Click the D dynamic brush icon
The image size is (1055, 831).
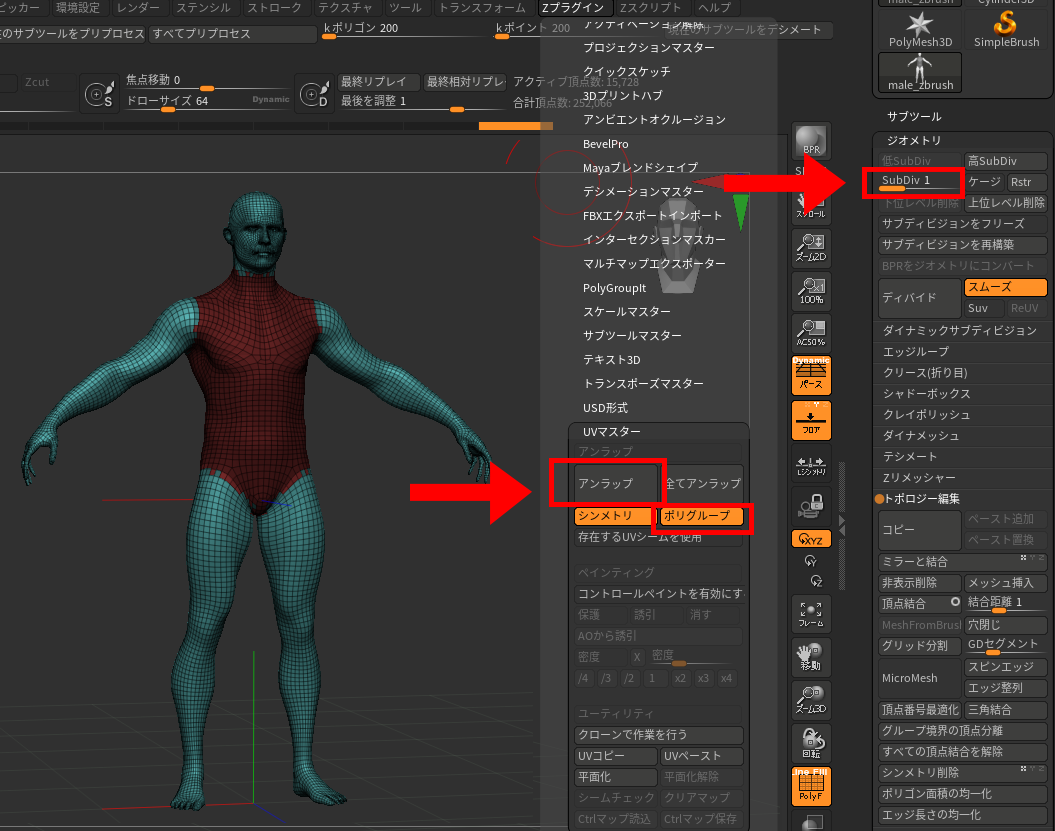[x=314, y=94]
